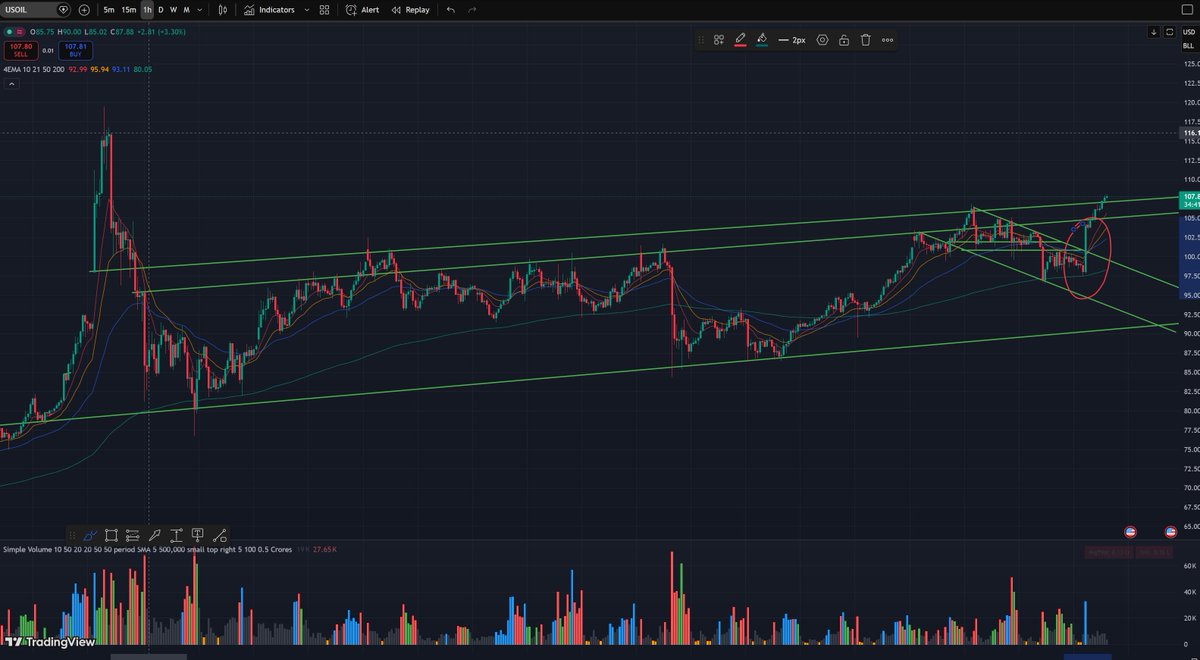Image resolution: width=1200 pixels, height=660 pixels.
Task: Select the trend line tool
Action: tap(220, 535)
